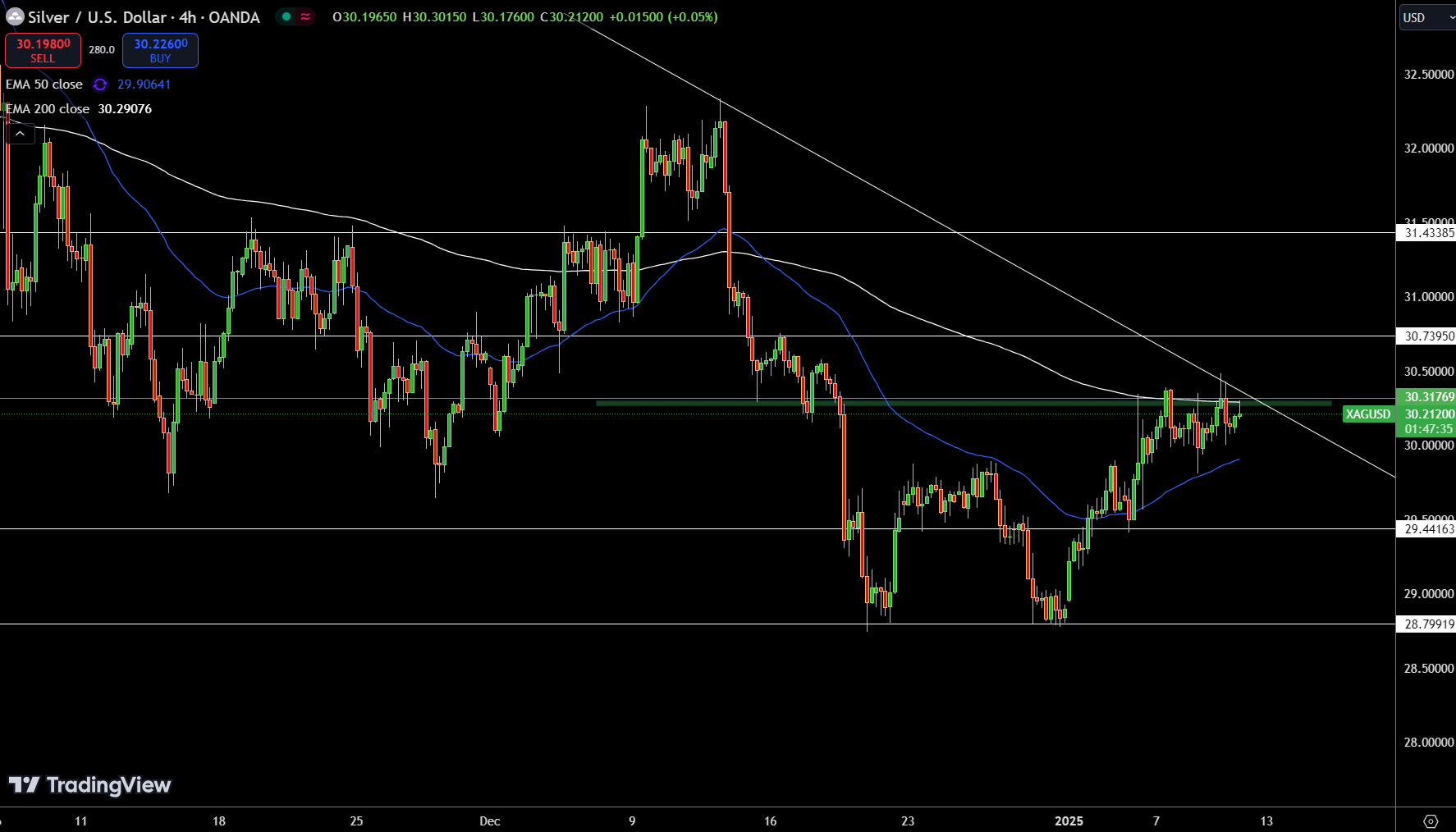Viewport: 1456px width, 832px height.
Task: Click the high value H30.30150
Action: click(434, 17)
